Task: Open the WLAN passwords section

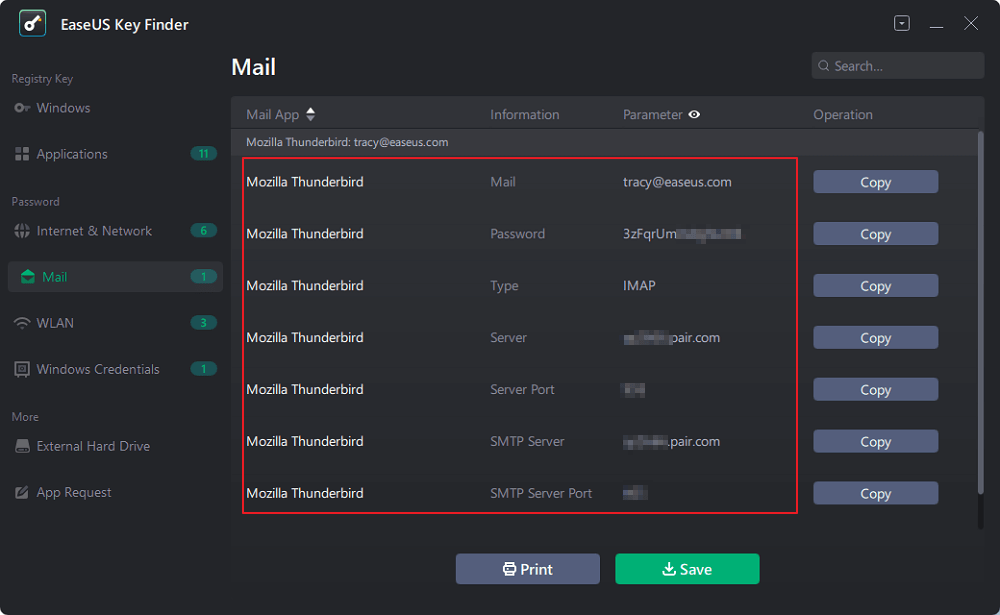Action: (x=115, y=323)
